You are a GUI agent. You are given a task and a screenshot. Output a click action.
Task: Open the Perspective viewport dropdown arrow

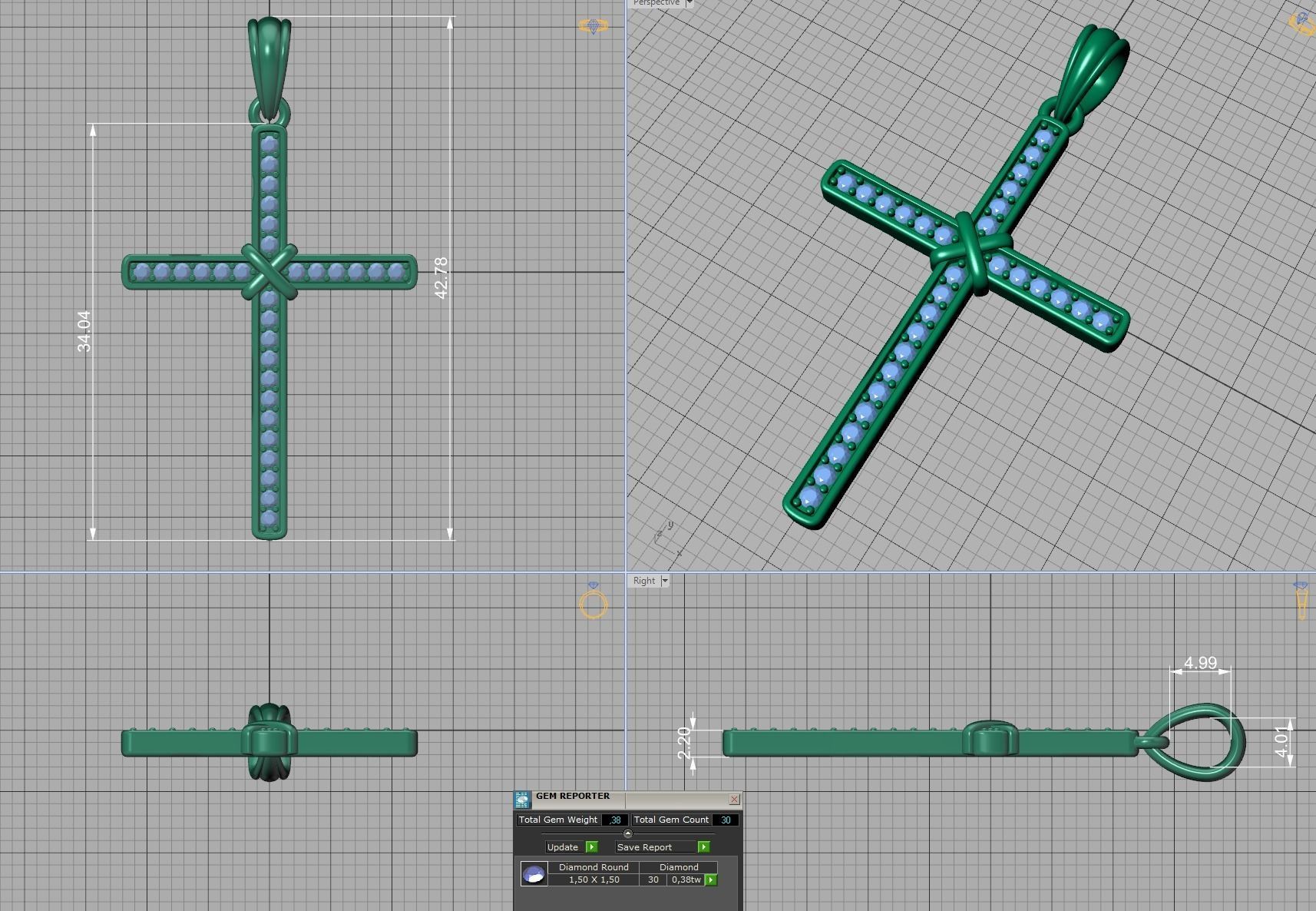[x=689, y=3]
